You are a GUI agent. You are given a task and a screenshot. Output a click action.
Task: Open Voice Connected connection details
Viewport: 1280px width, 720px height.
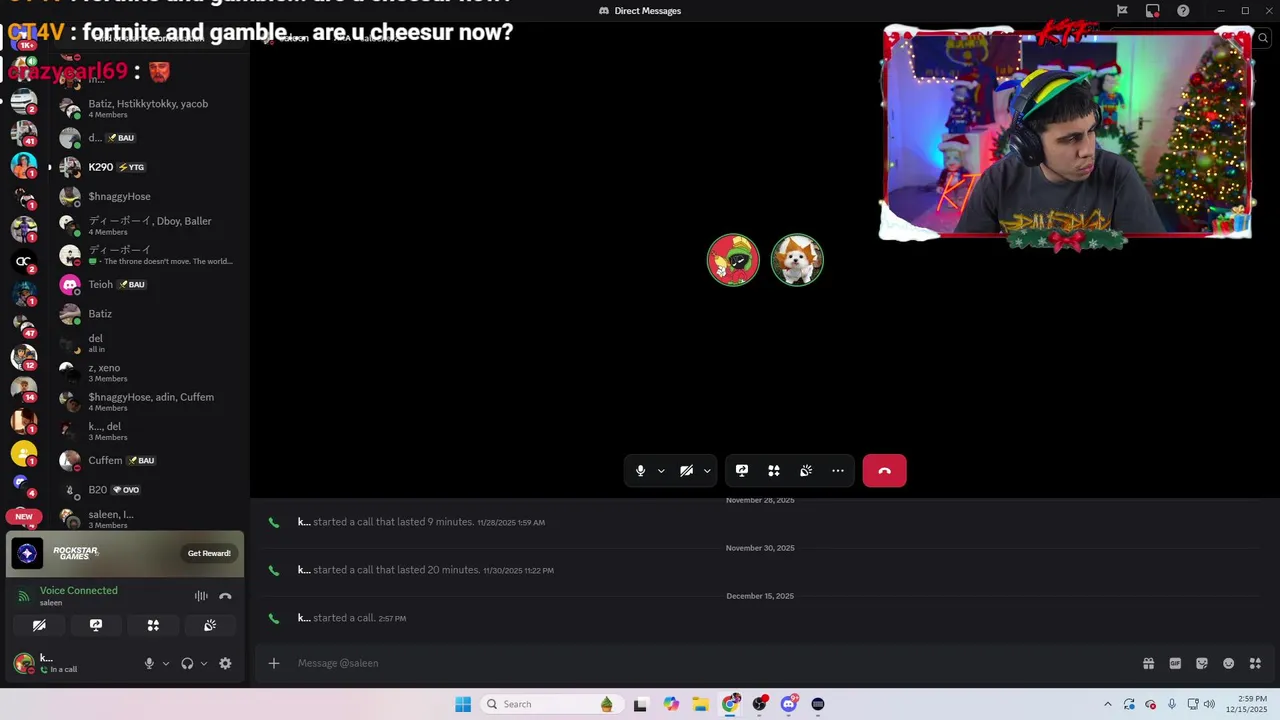click(78, 591)
